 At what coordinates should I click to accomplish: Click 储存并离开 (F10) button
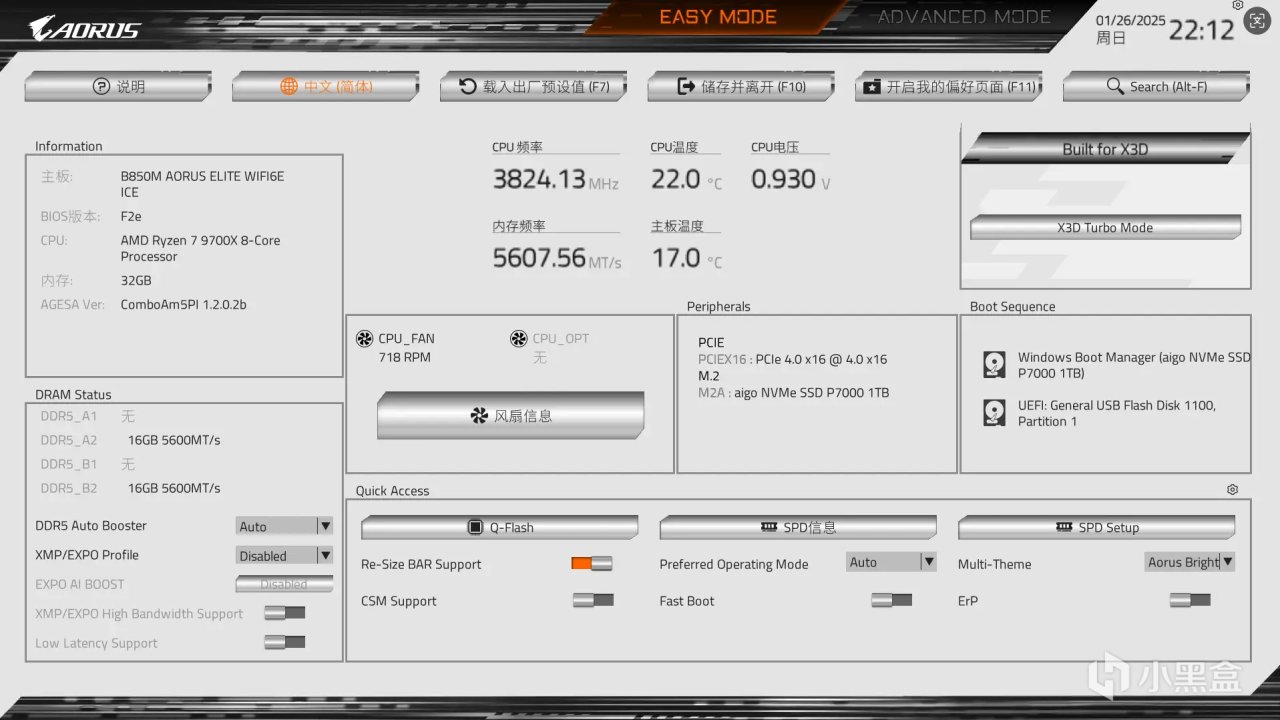tap(741, 87)
